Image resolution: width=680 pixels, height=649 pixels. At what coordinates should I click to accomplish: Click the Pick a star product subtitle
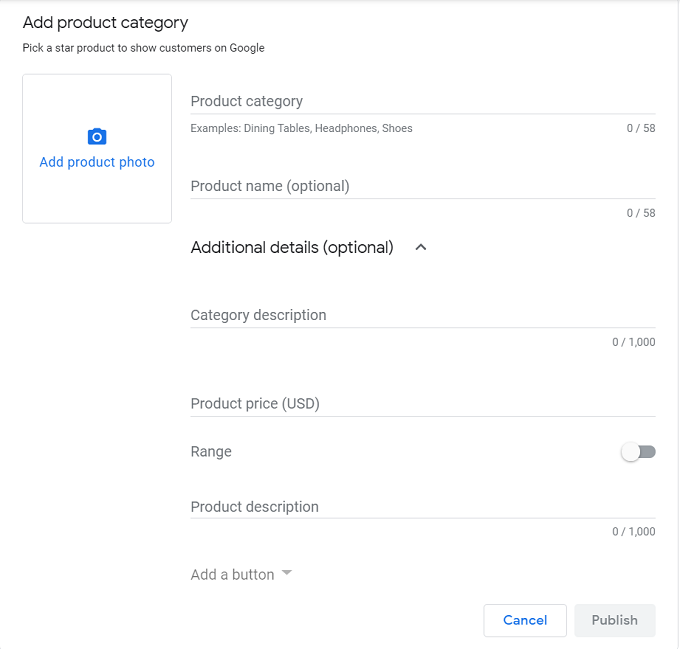pos(144,48)
